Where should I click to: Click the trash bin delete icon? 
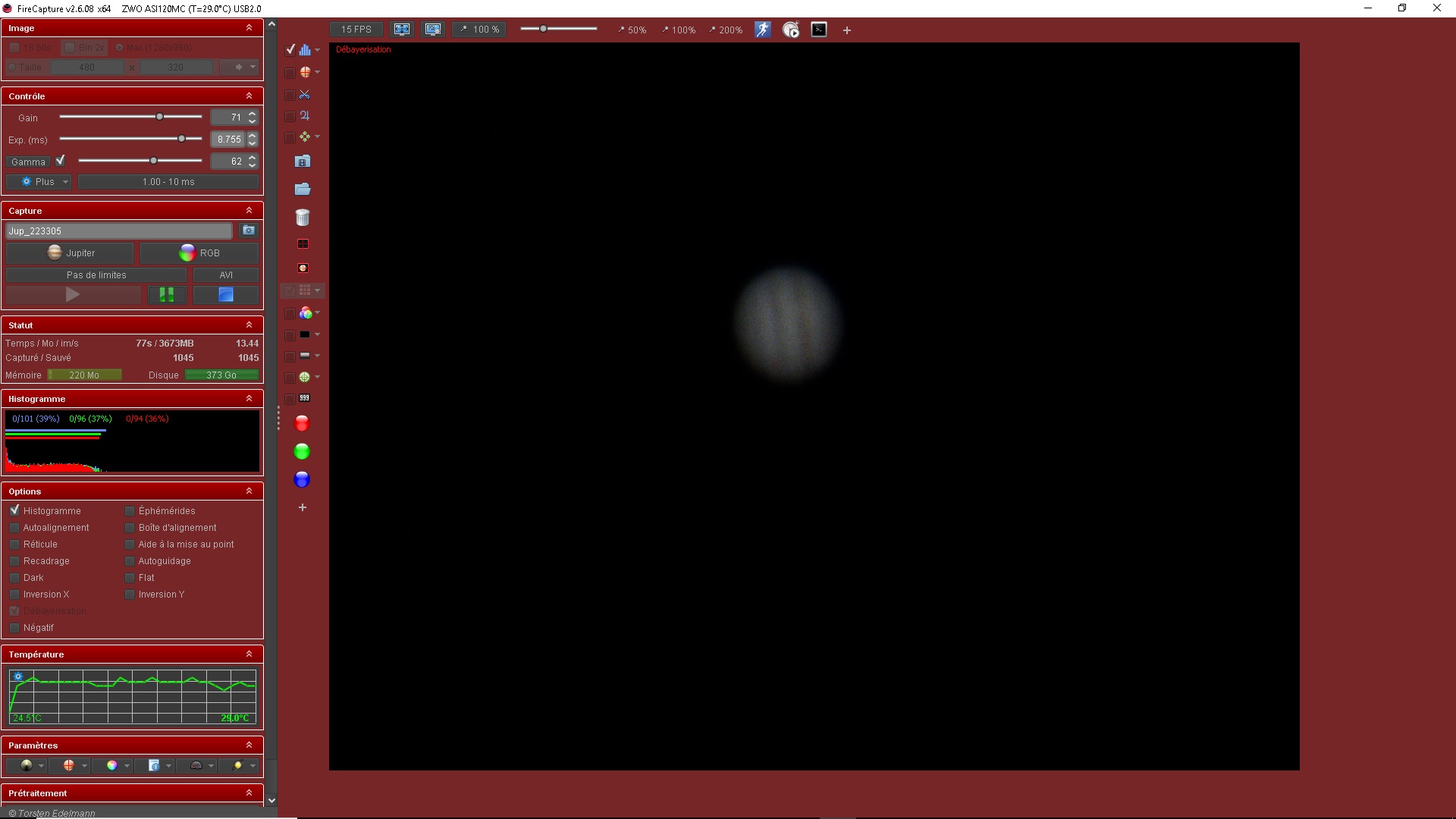tap(302, 218)
